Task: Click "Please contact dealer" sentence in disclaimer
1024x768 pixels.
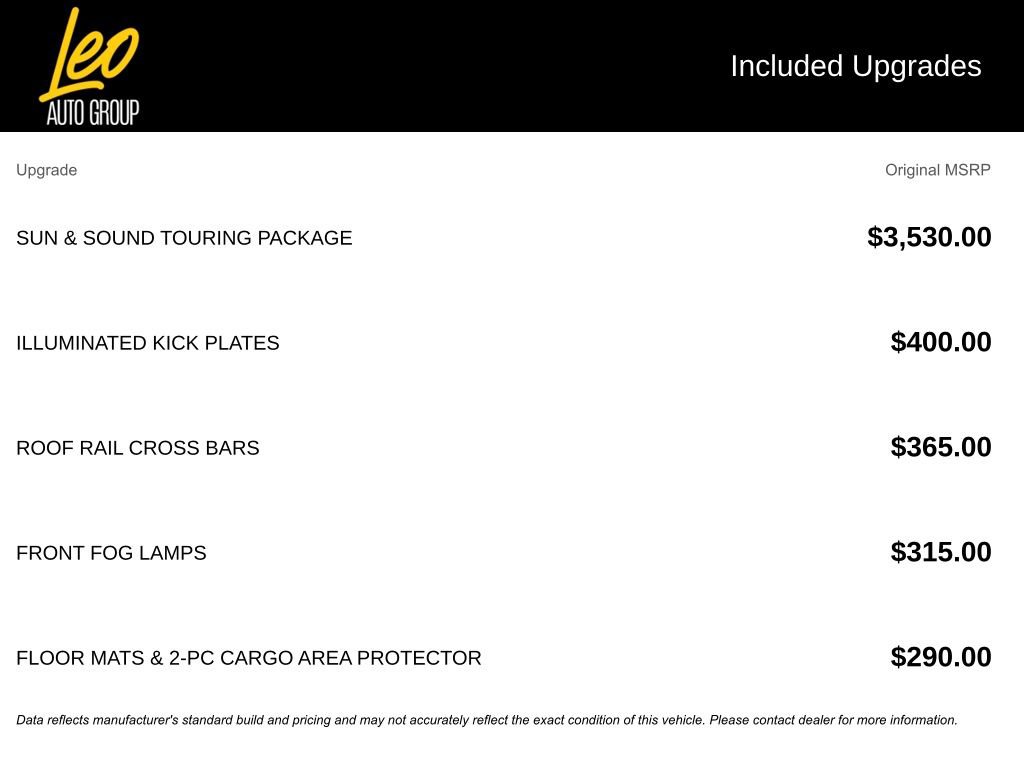Action: (x=833, y=720)
